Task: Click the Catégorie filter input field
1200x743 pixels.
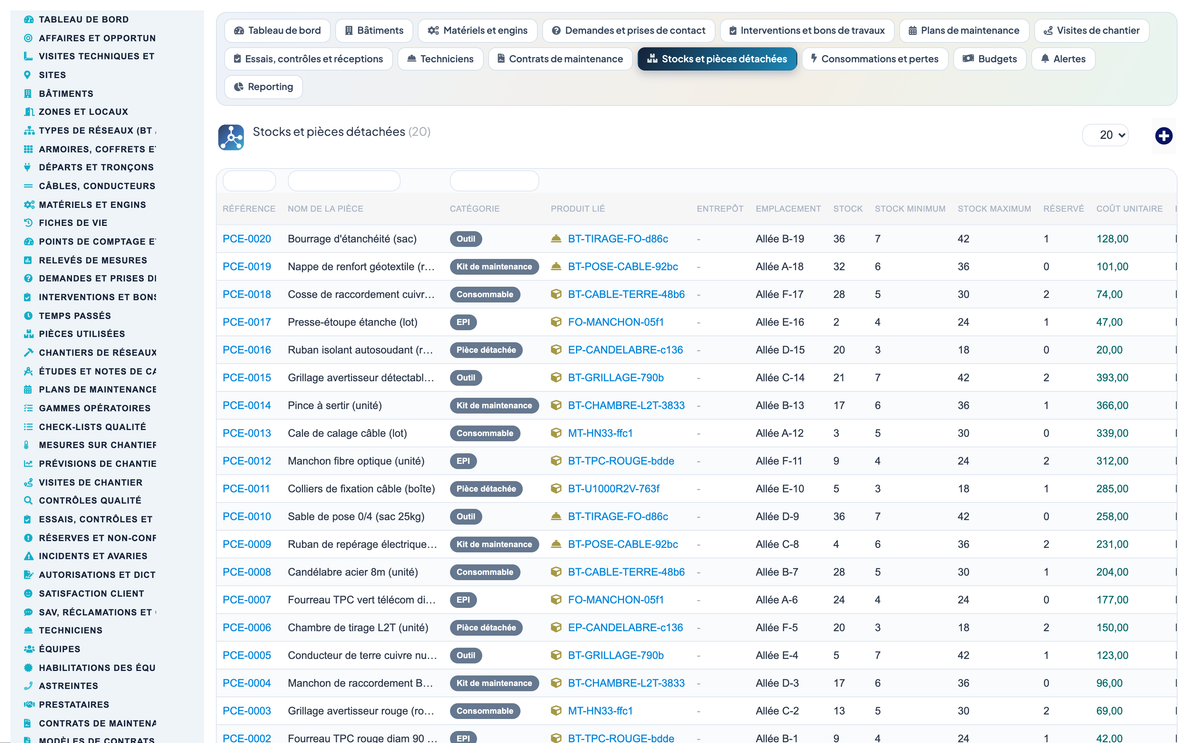Action: pyautogui.click(x=494, y=181)
